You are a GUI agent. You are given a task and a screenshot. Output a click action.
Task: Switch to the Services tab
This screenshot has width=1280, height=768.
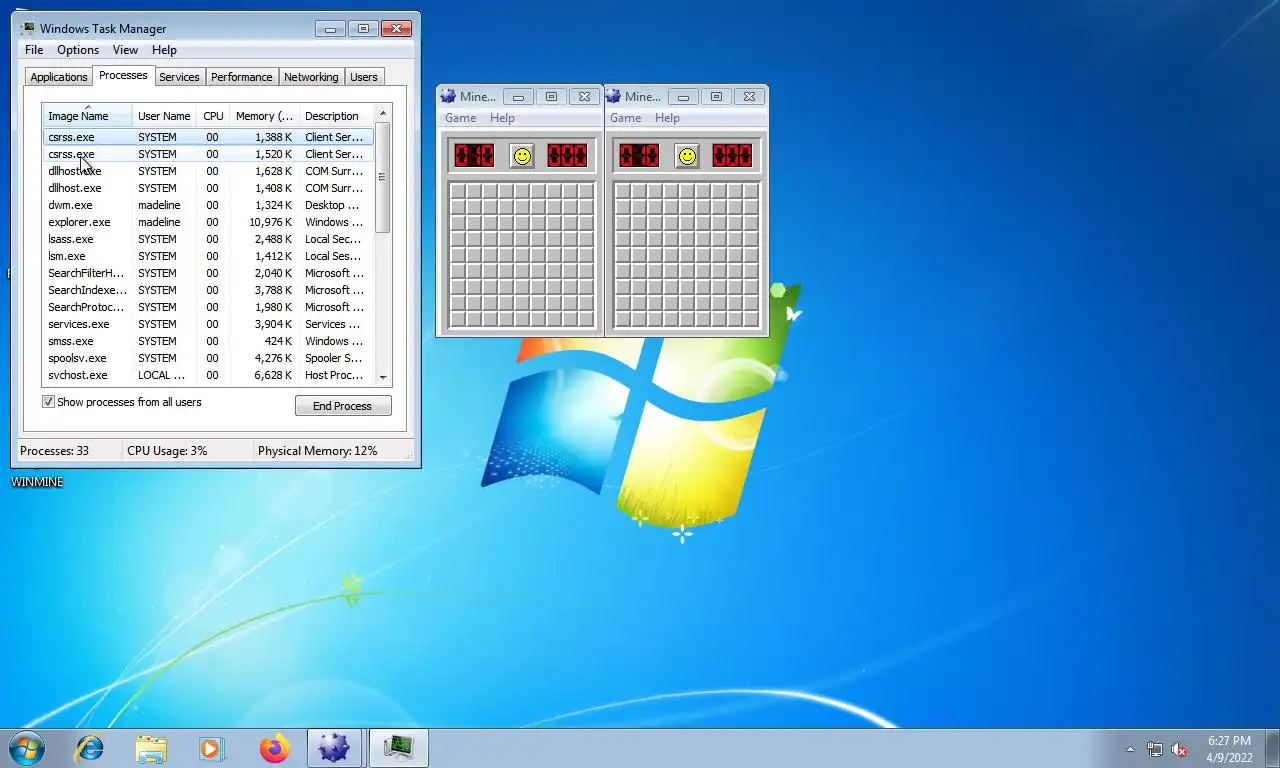(179, 77)
